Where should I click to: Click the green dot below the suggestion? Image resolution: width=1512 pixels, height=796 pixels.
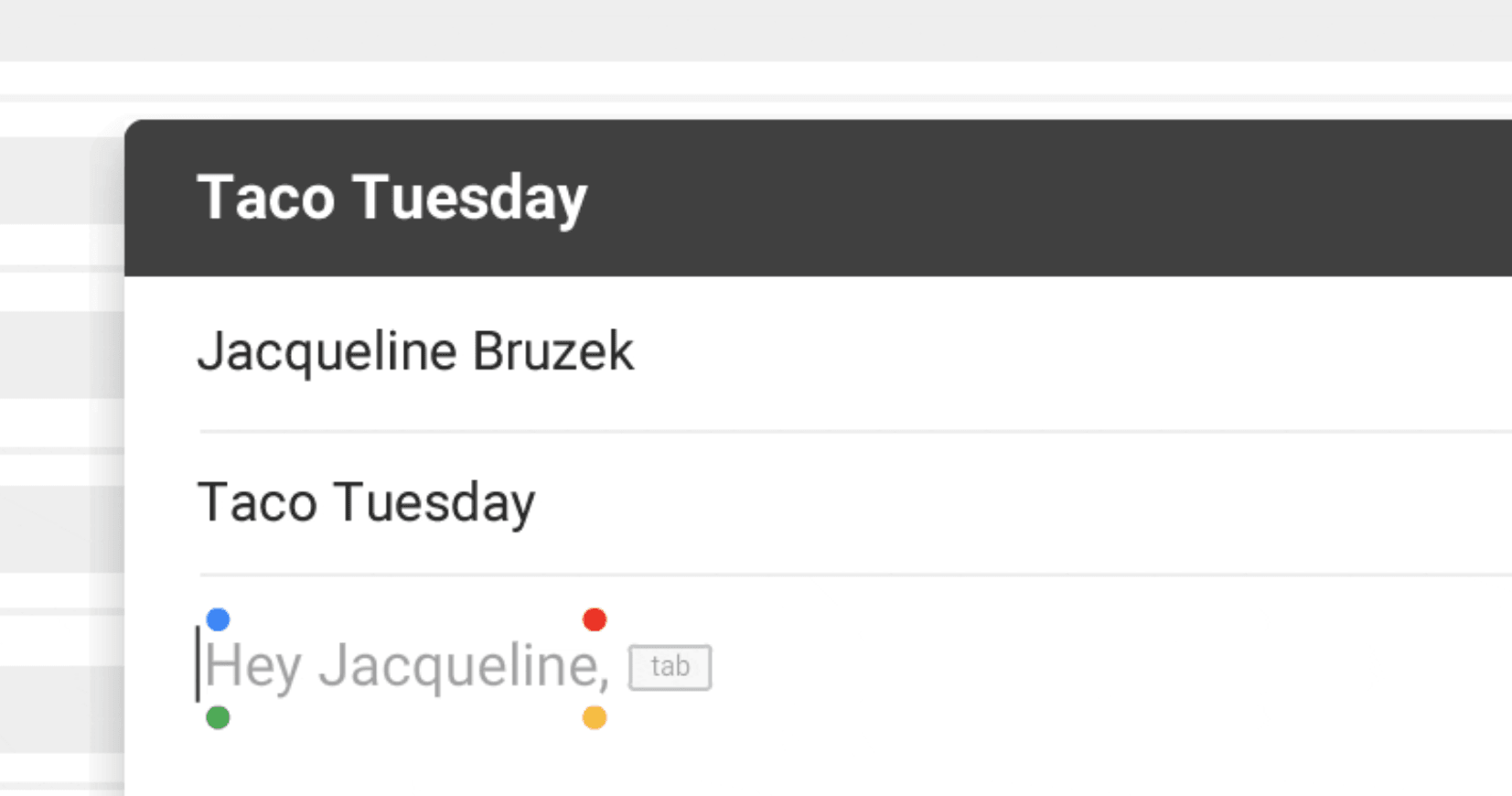coord(218,717)
